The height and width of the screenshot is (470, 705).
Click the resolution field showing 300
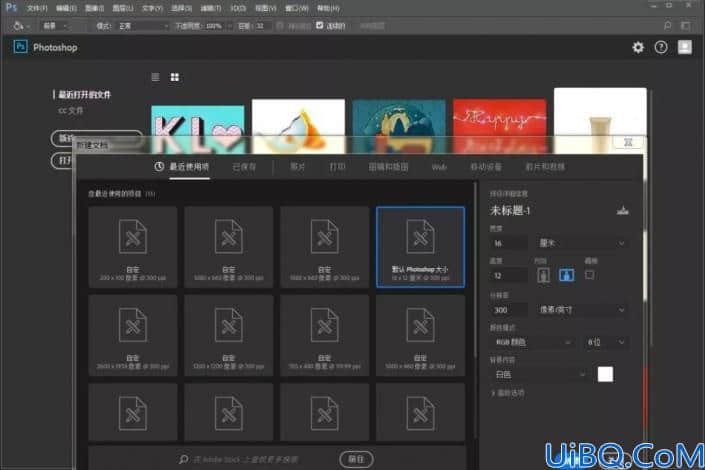click(x=509, y=310)
